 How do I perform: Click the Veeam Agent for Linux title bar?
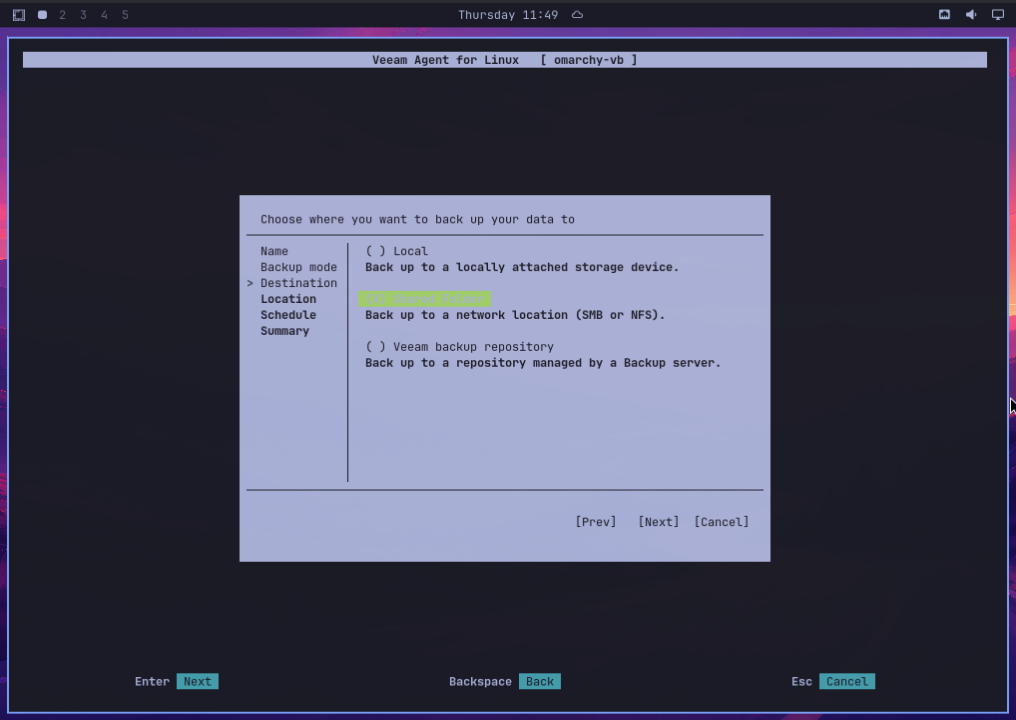click(x=505, y=60)
